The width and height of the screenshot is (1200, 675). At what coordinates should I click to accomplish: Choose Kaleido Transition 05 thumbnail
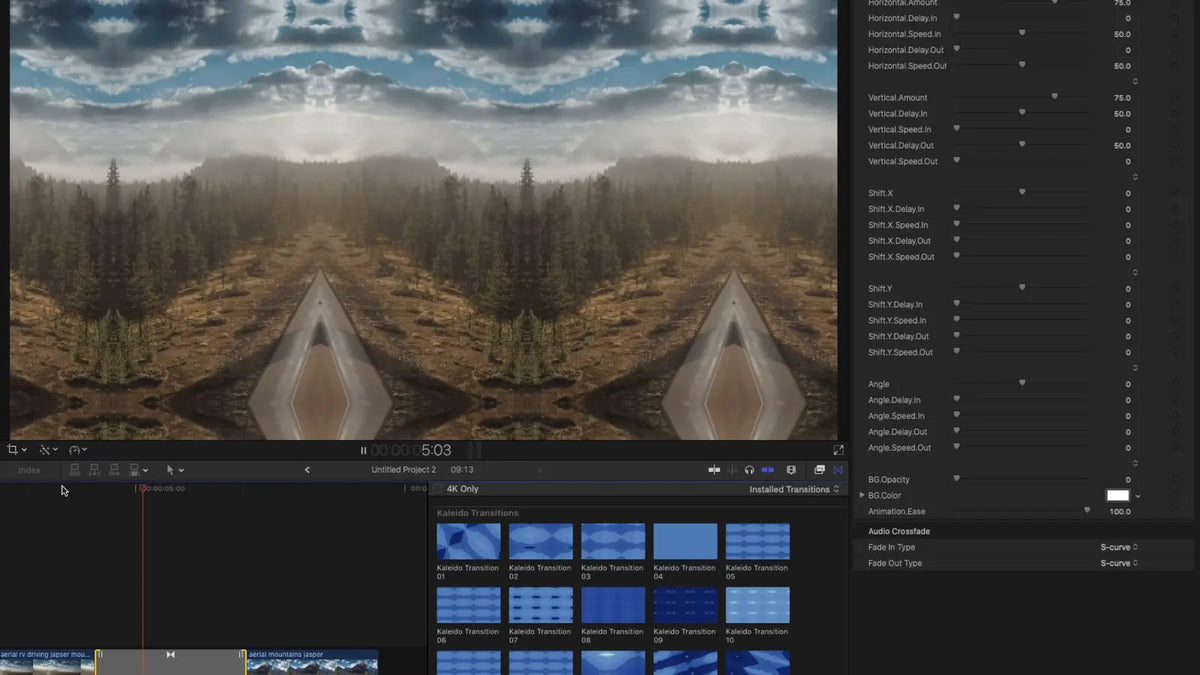click(x=758, y=541)
